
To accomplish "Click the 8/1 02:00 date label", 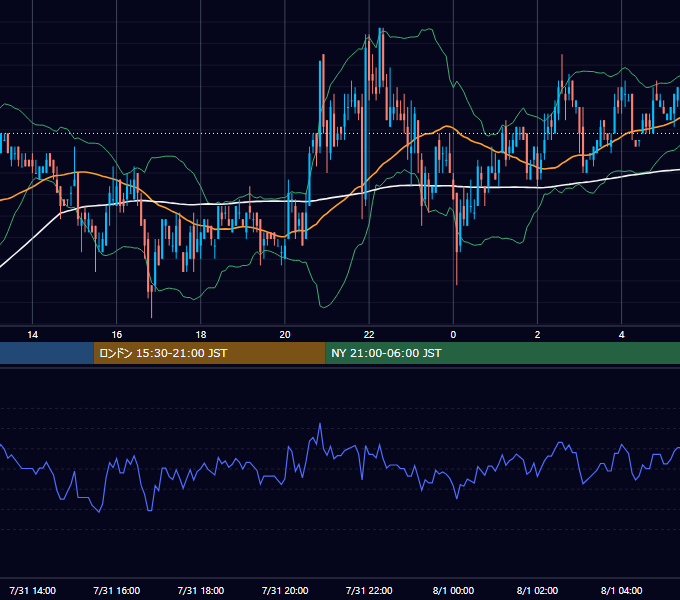I will pos(537,590).
